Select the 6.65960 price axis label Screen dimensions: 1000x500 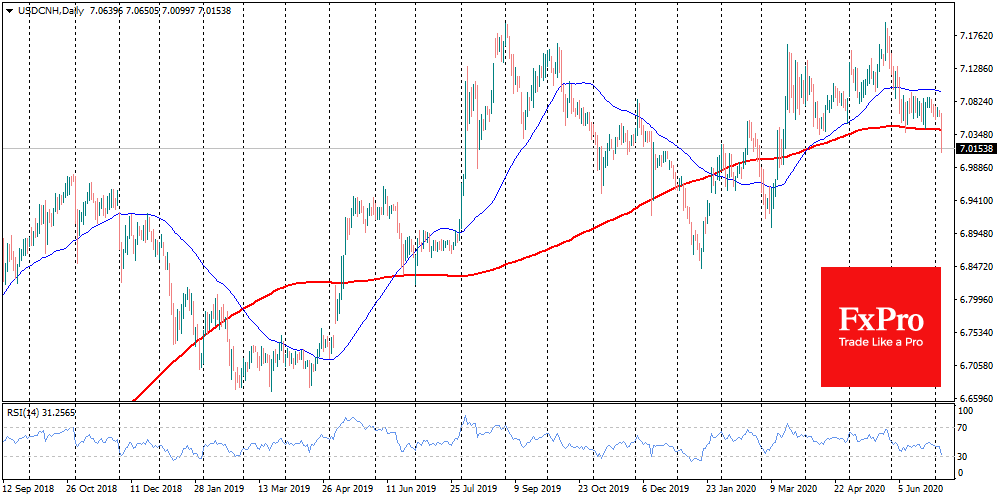975,398
